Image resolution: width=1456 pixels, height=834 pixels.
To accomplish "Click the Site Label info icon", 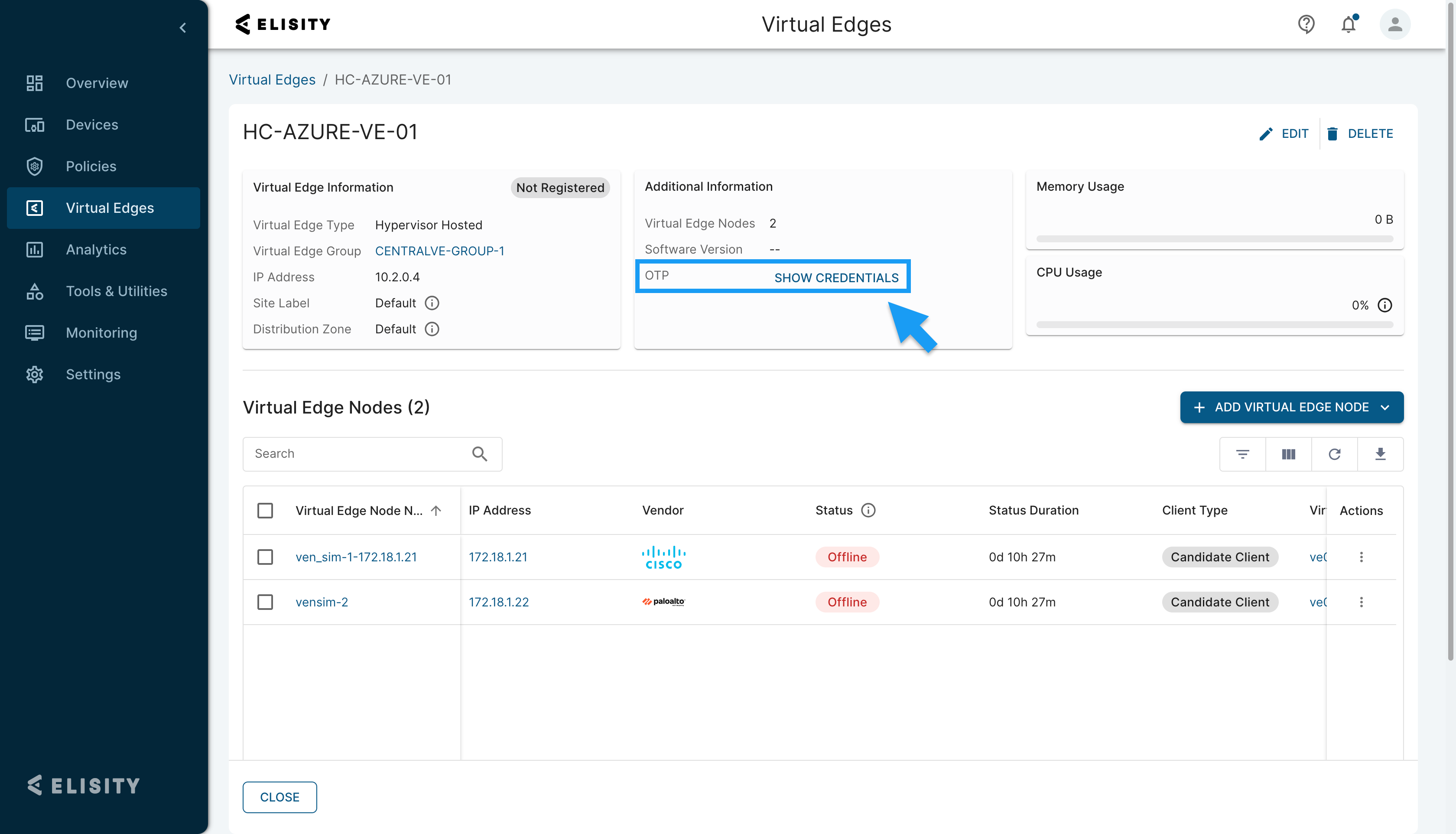I will pyautogui.click(x=432, y=303).
